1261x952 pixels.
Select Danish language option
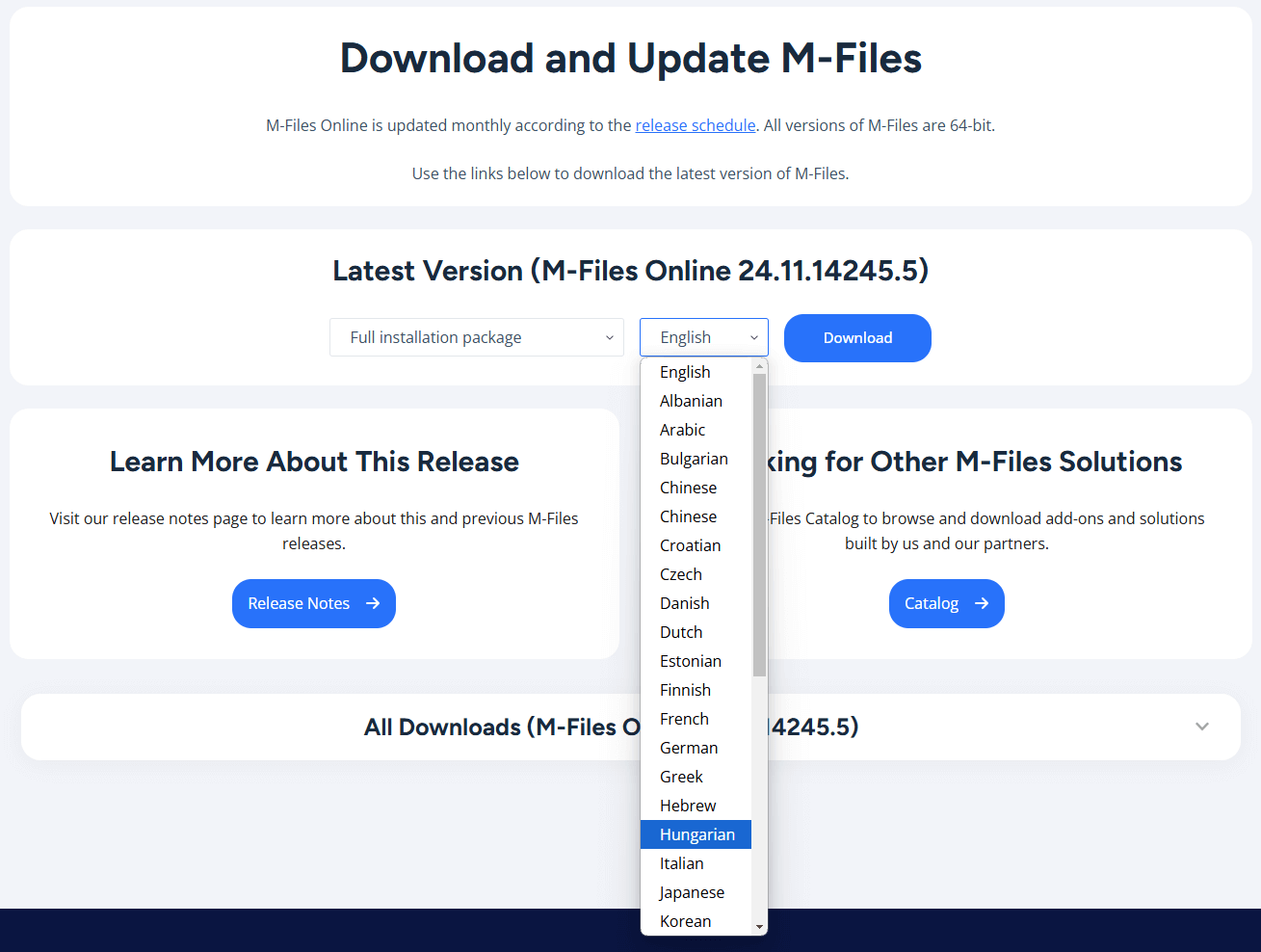pos(696,603)
